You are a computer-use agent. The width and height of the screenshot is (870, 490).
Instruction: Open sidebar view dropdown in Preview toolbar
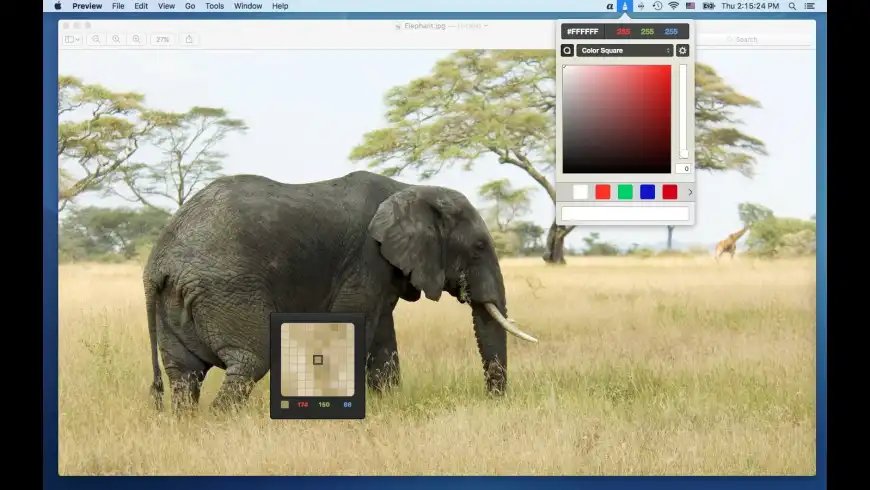72,39
